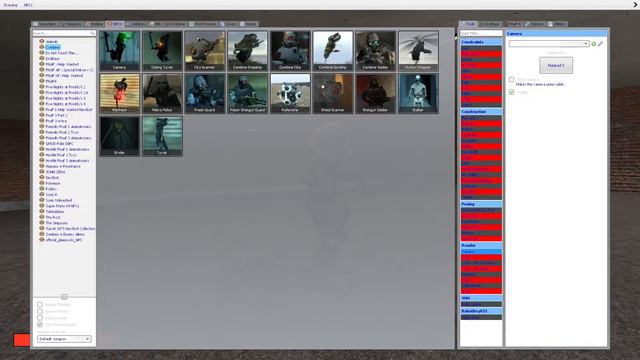Switch to the Saves tab
The width and height of the screenshot is (640, 360).
229,24
